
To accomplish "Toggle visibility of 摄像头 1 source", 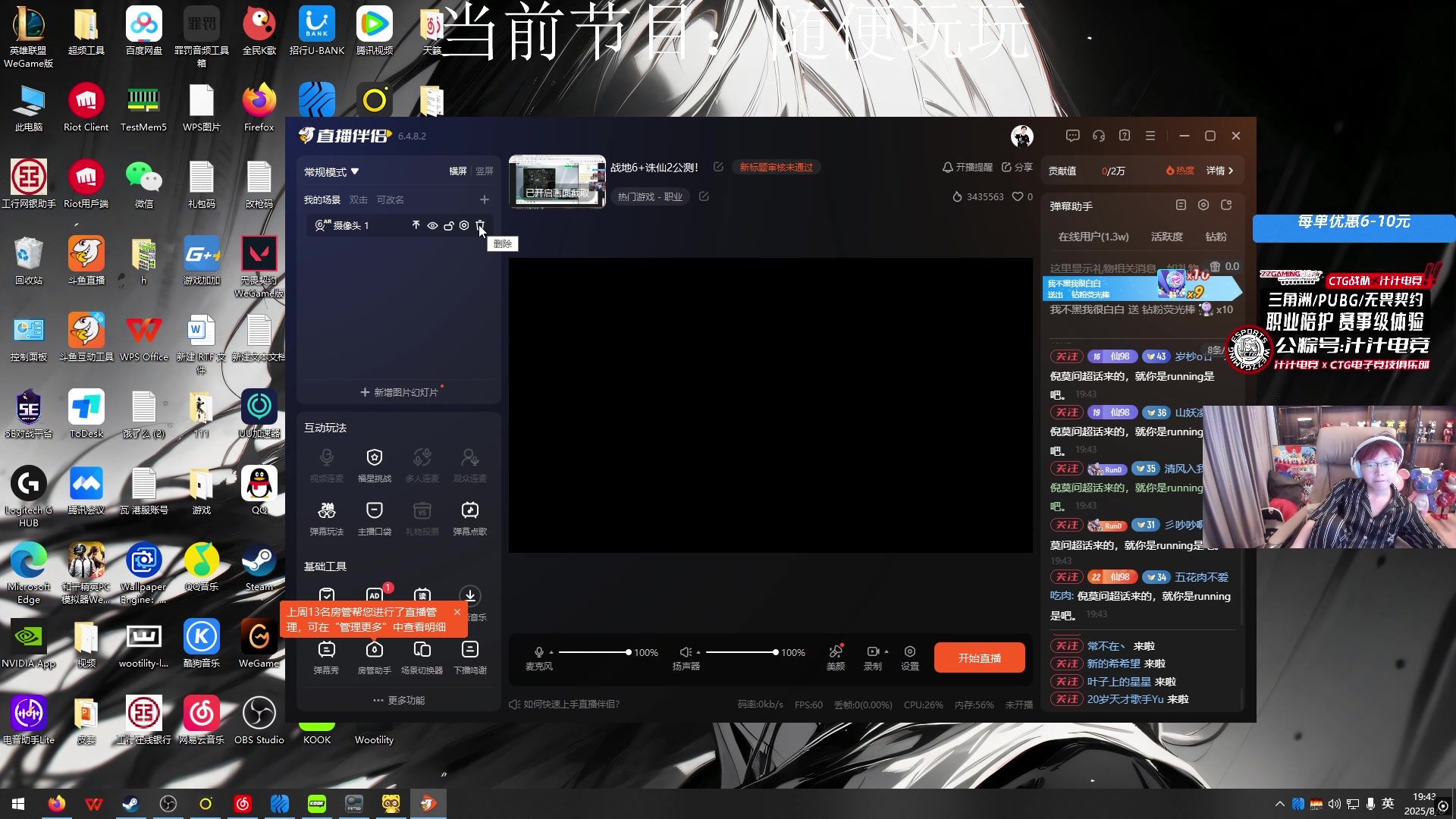I will click(x=432, y=225).
